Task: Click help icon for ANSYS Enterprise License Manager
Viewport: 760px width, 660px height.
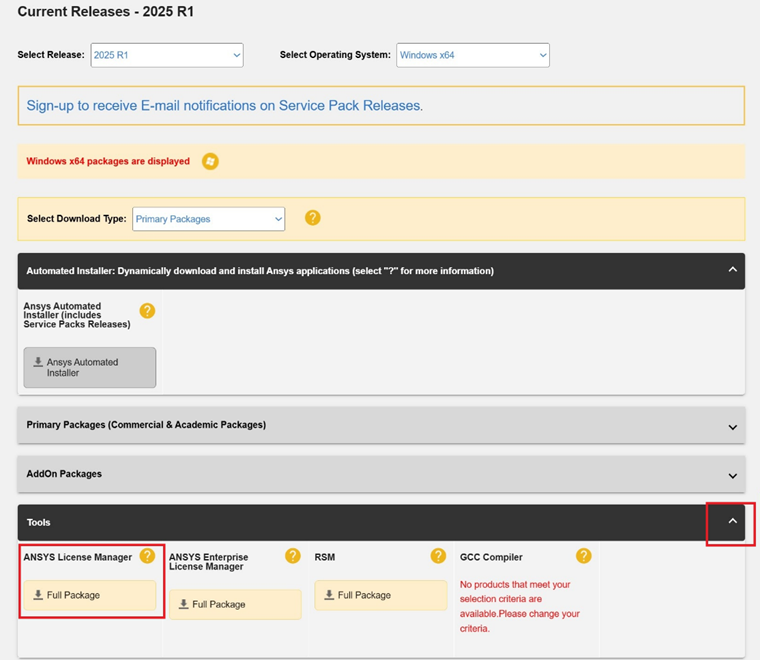Action: point(293,556)
